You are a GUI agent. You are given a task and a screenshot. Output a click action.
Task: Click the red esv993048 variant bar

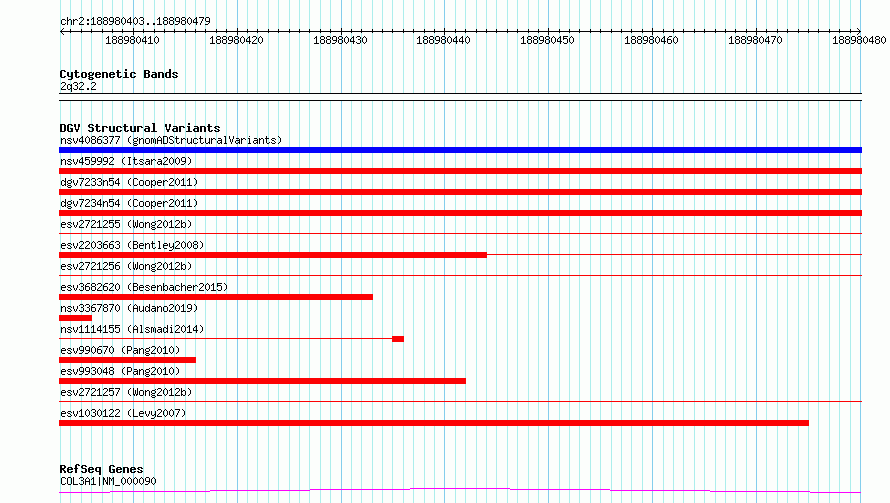[262, 381]
